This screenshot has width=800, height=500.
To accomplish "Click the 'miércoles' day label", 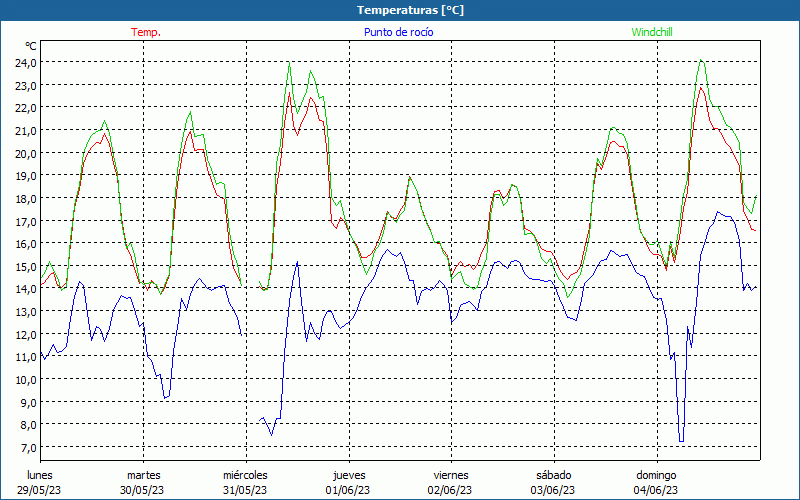I will tap(245, 476).
